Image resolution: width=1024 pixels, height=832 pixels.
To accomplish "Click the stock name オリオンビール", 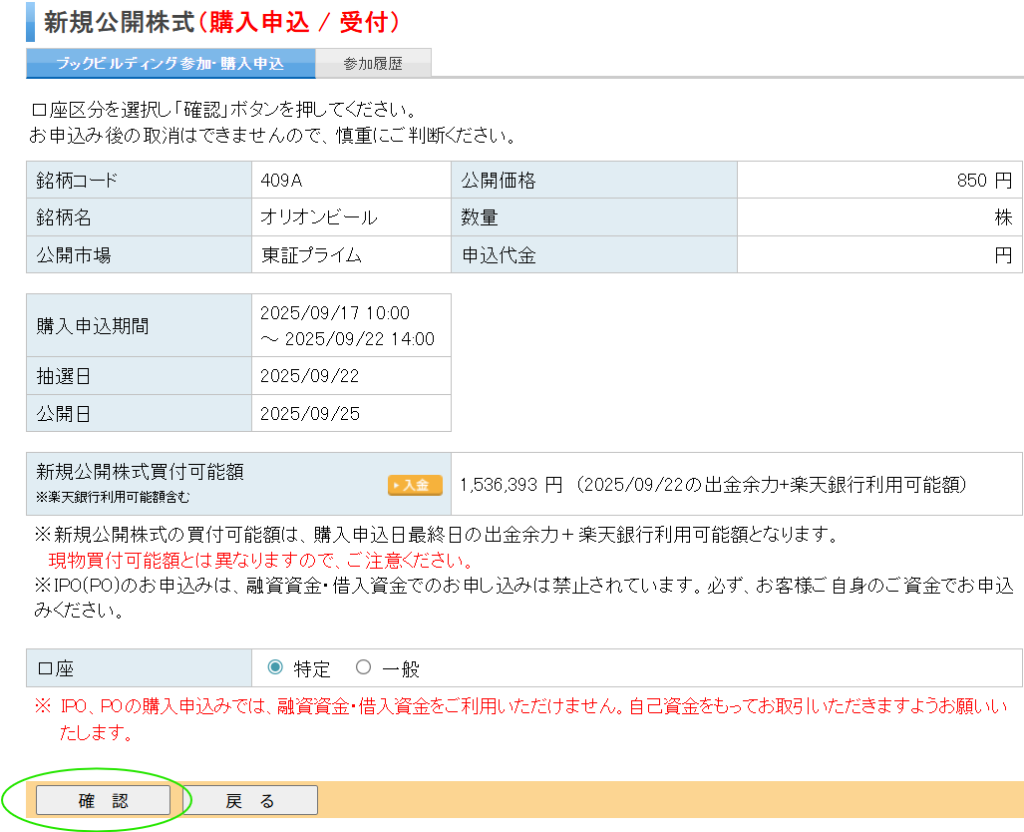I will [318, 218].
